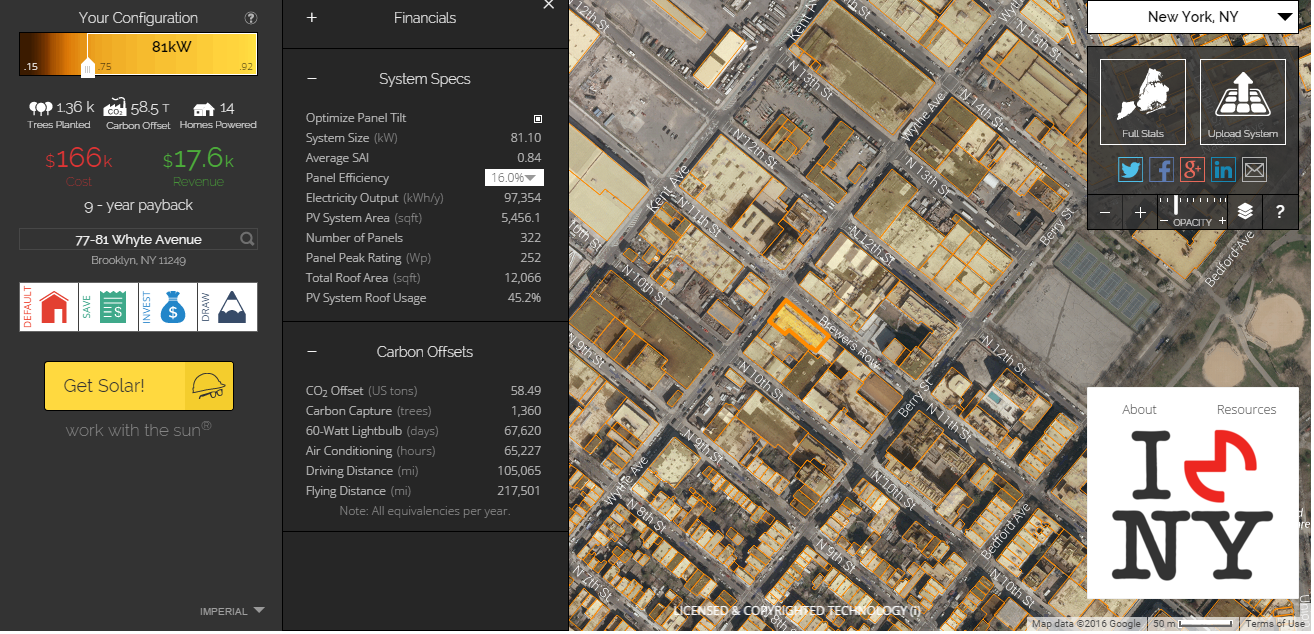The image size is (1314, 634).
Task: Click the Driving Distance value 105,065
Action: click(519, 471)
